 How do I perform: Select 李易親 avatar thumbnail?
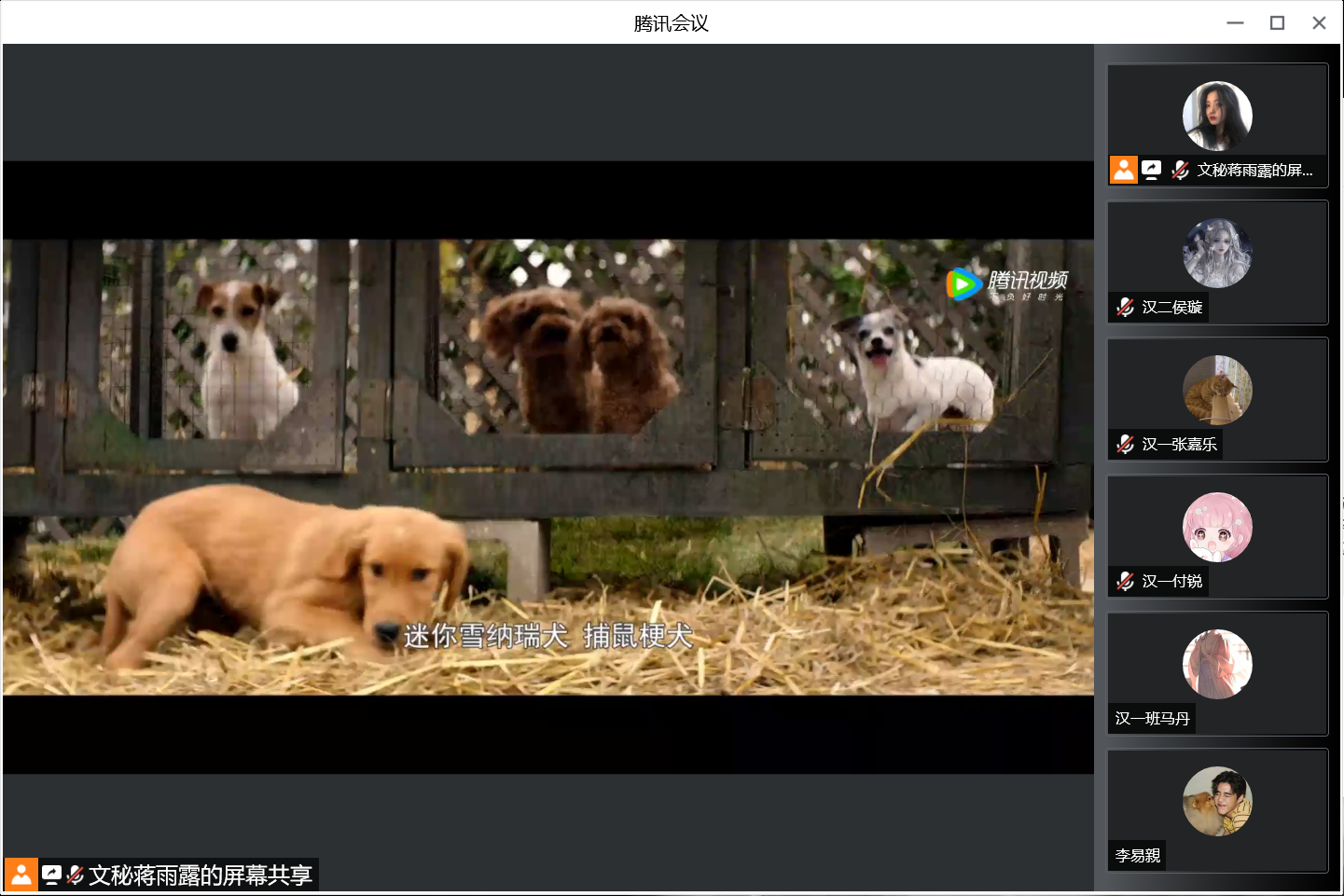pos(1217,801)
